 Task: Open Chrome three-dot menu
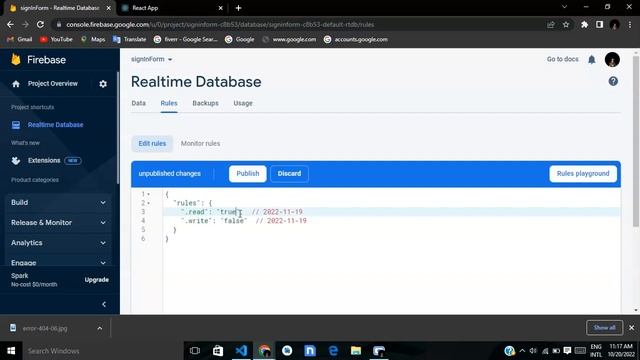[630, 24]
